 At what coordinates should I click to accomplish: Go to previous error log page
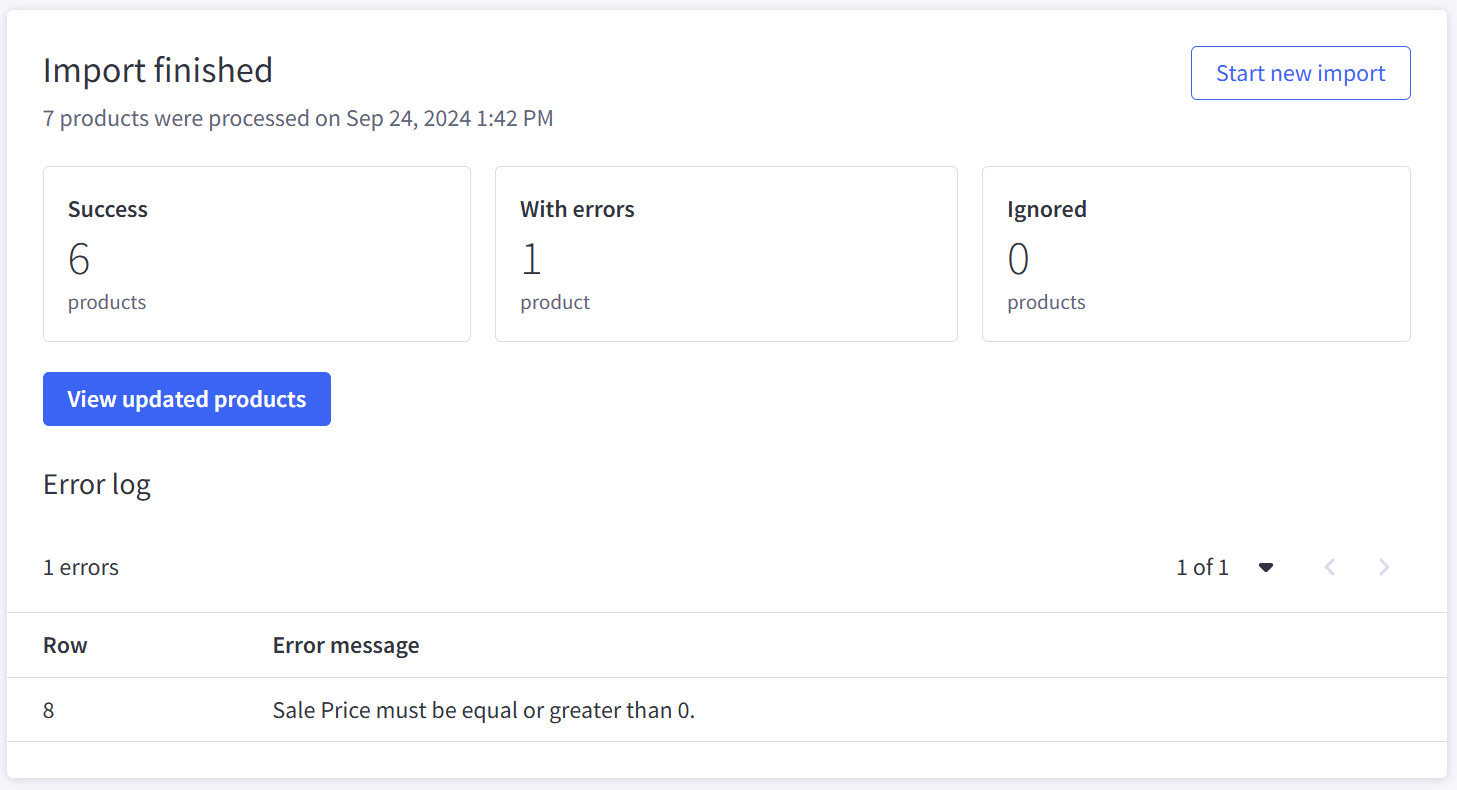pyautogui.click(x=1330, y=567)
